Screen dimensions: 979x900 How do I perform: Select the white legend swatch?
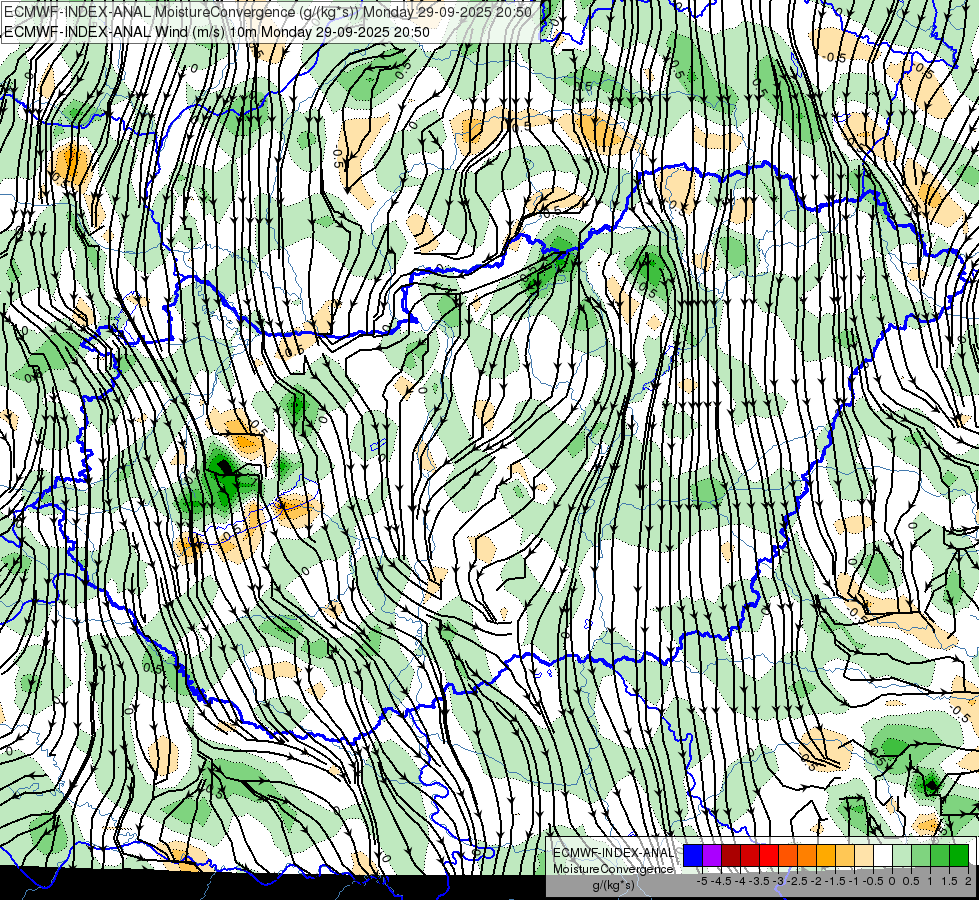coord(883,856)
